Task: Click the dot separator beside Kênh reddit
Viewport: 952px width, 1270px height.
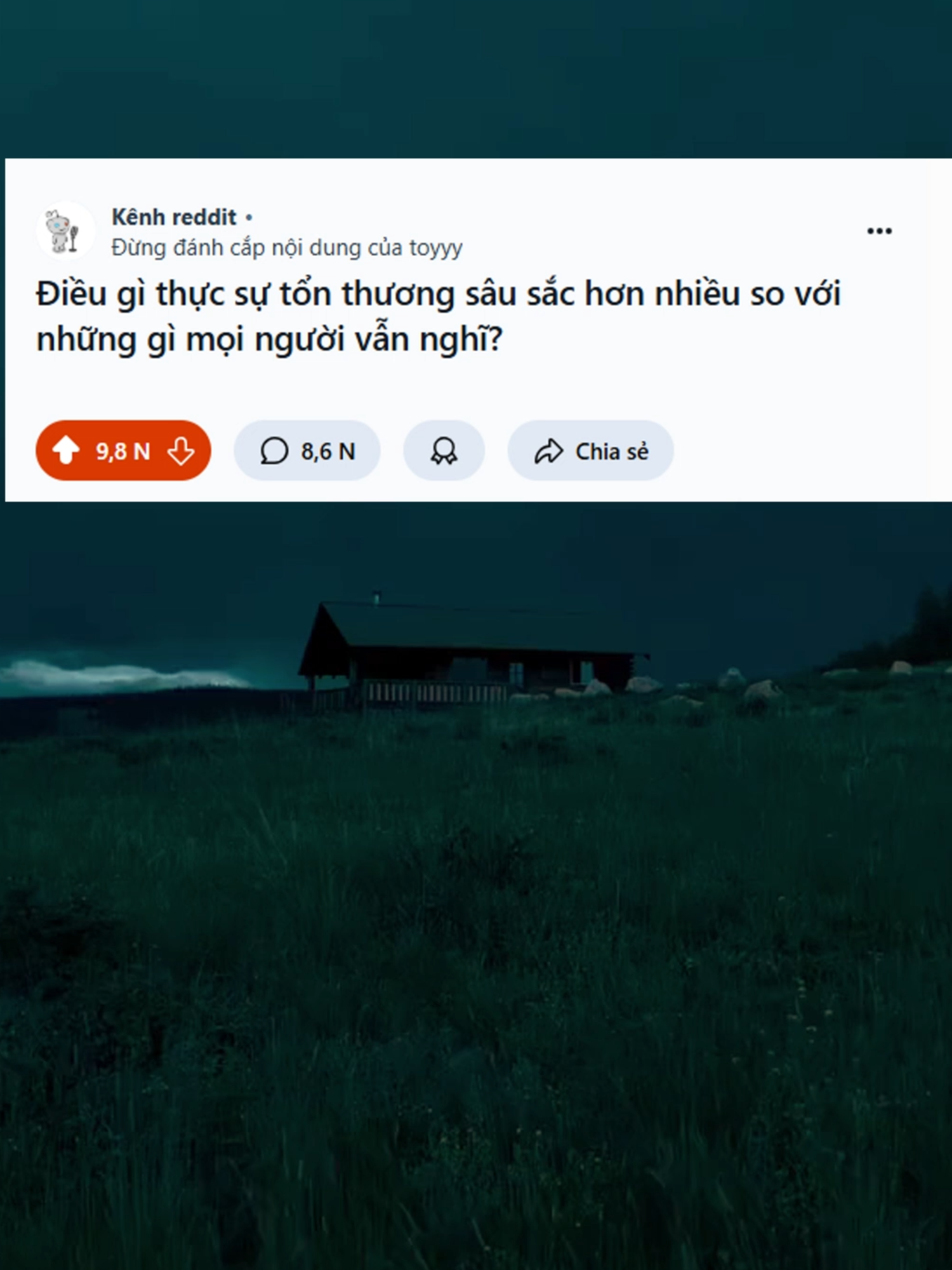Action: coord(249,217)
